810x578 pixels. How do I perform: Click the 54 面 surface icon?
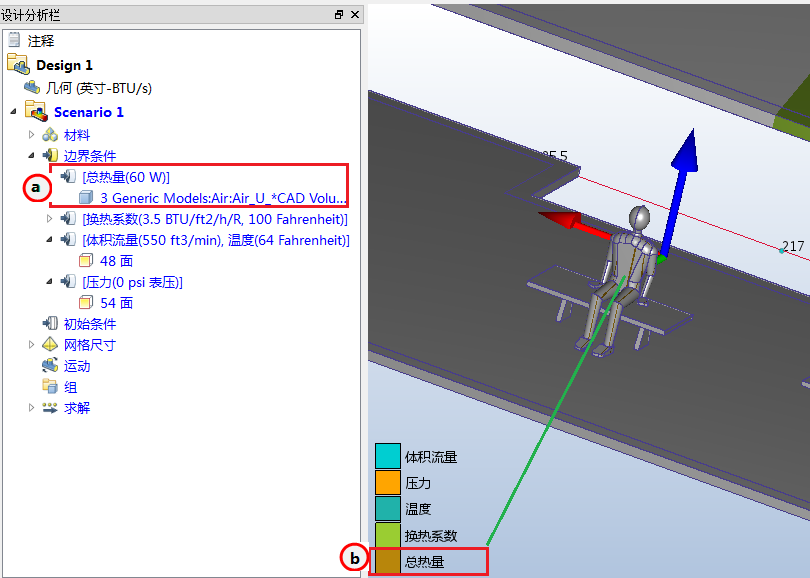pyautogui.click(x=86, y=302)
